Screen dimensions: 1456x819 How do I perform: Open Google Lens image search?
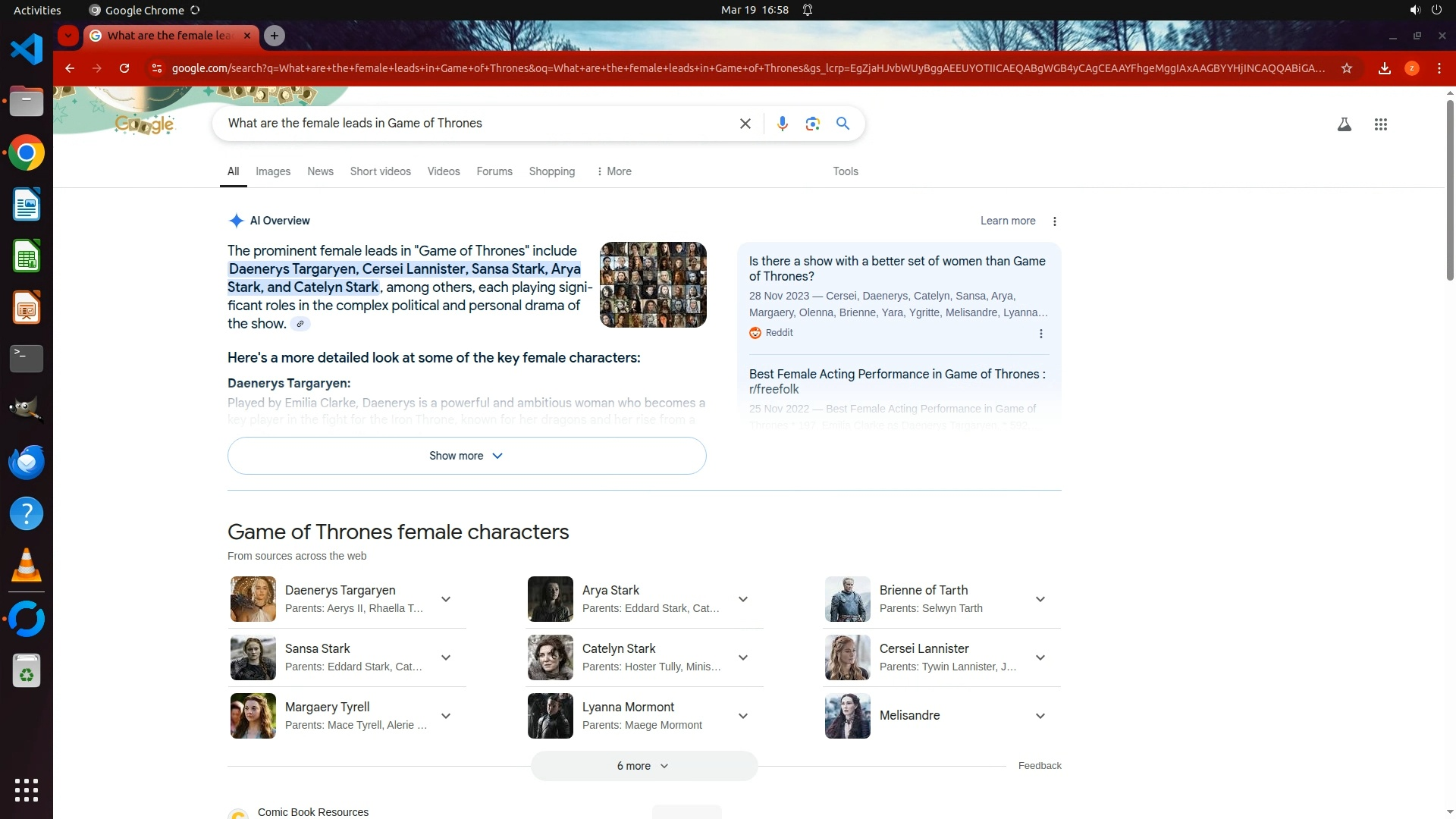[x=812, y=124]
